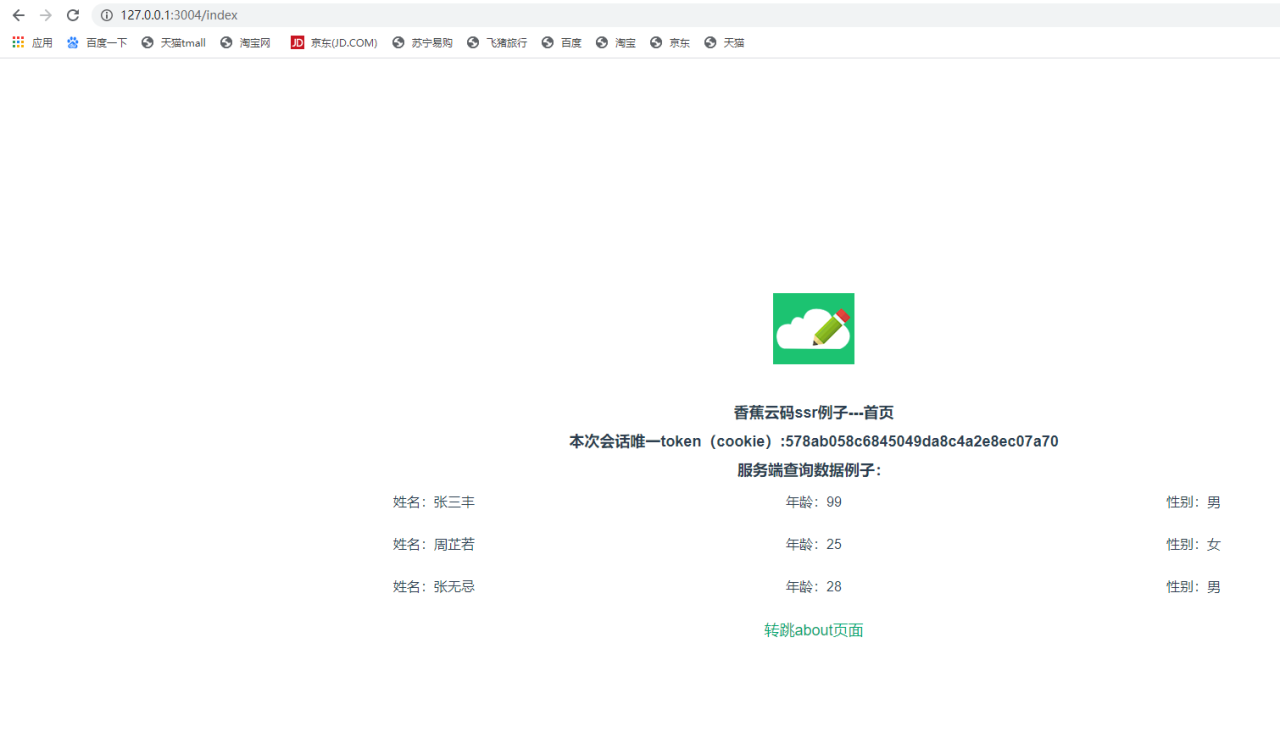Screen dimensions: 1280x754
Task: Select the address bar URL text
Action: tap(181, 15)
